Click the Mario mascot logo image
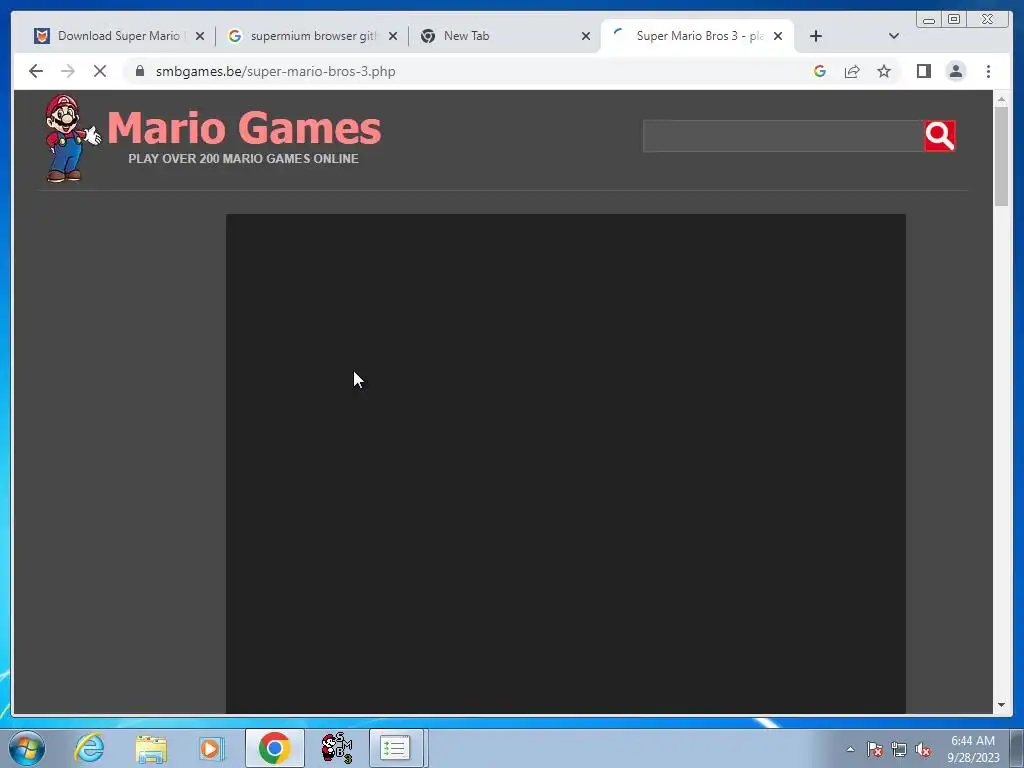 [71, 138]
